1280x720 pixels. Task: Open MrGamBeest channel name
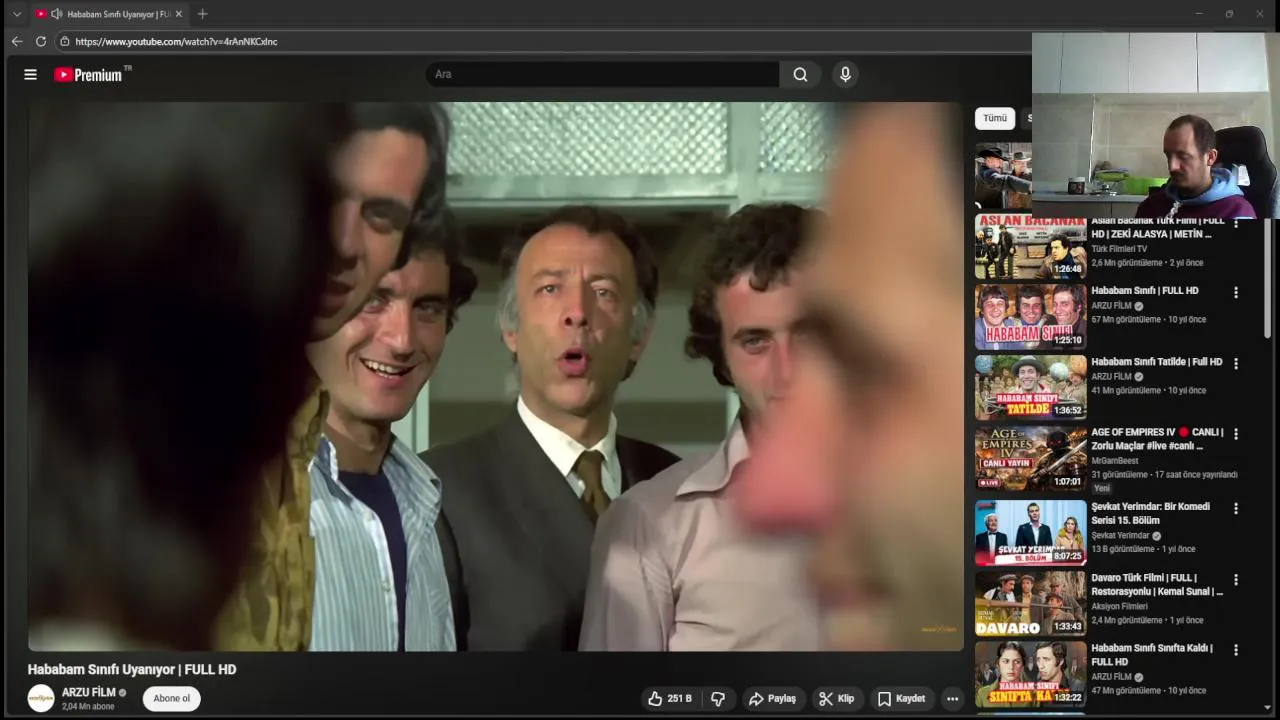point(1115,461)
